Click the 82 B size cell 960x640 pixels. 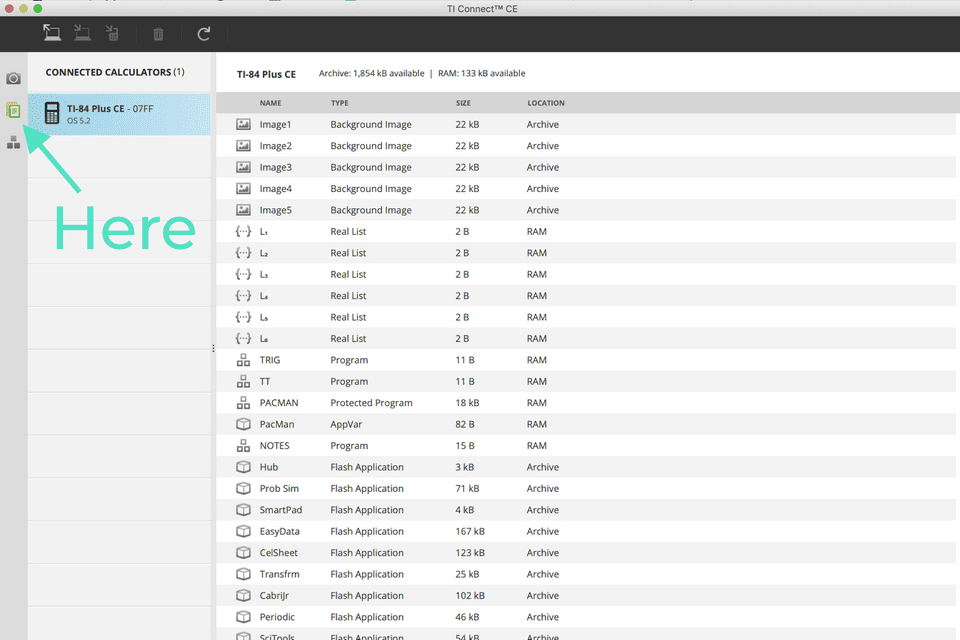click(465, 424)
